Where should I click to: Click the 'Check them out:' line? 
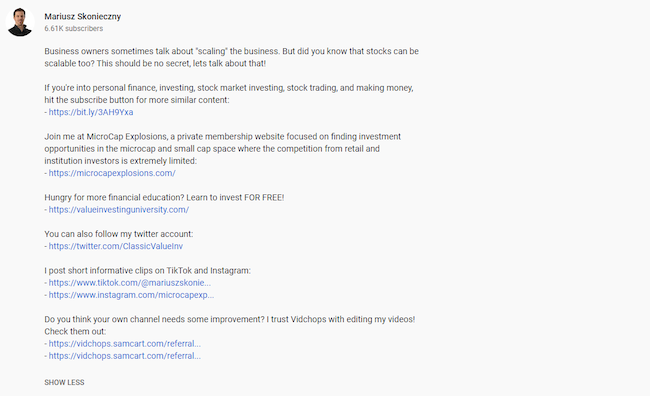[75, 331]
